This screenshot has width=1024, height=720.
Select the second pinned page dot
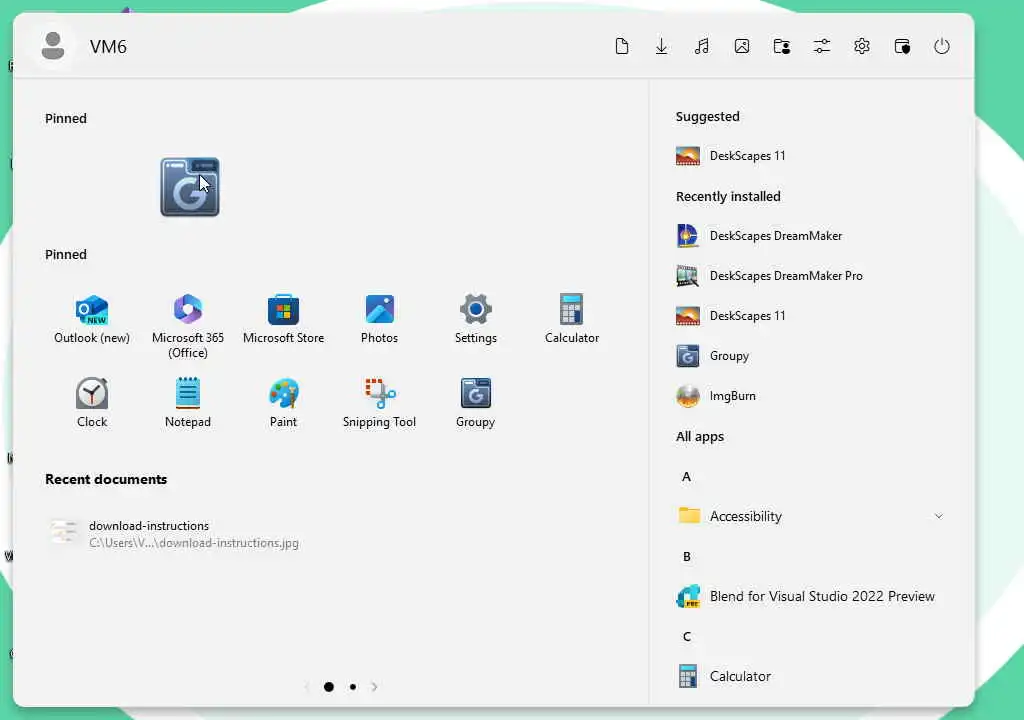[x=353, y=687]
